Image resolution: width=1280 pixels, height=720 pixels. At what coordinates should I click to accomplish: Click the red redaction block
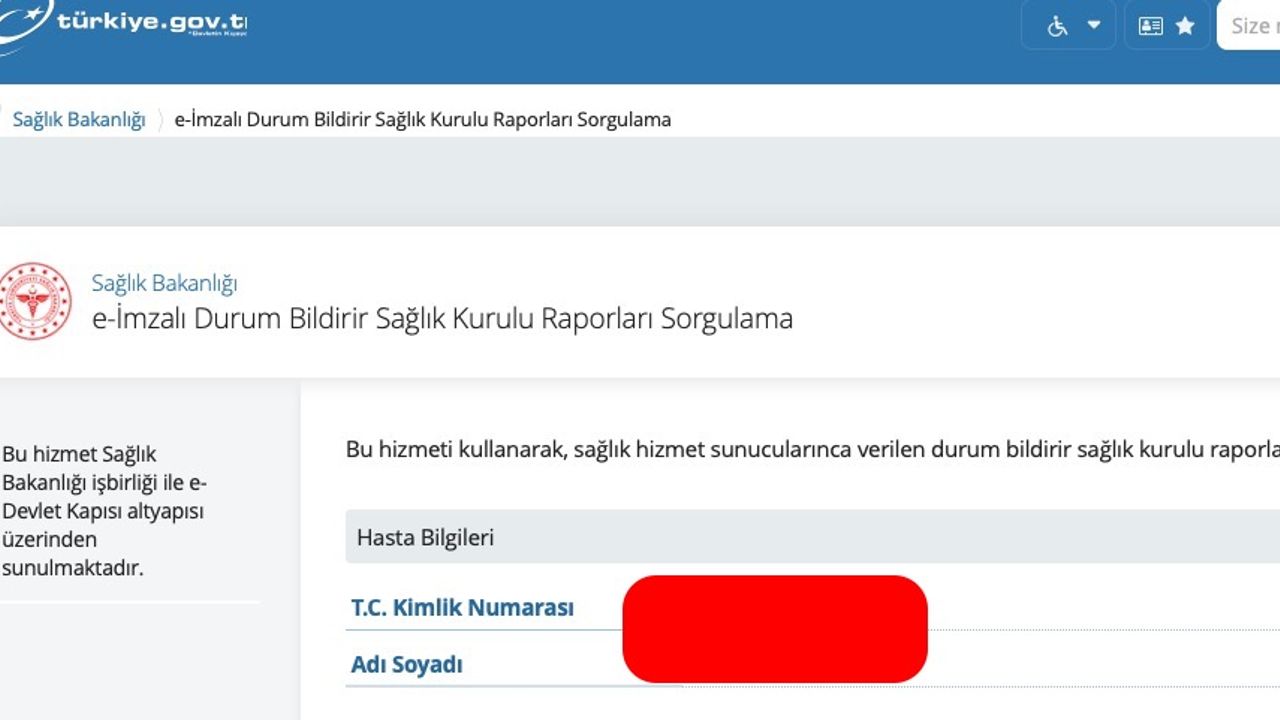coord(774,629)
